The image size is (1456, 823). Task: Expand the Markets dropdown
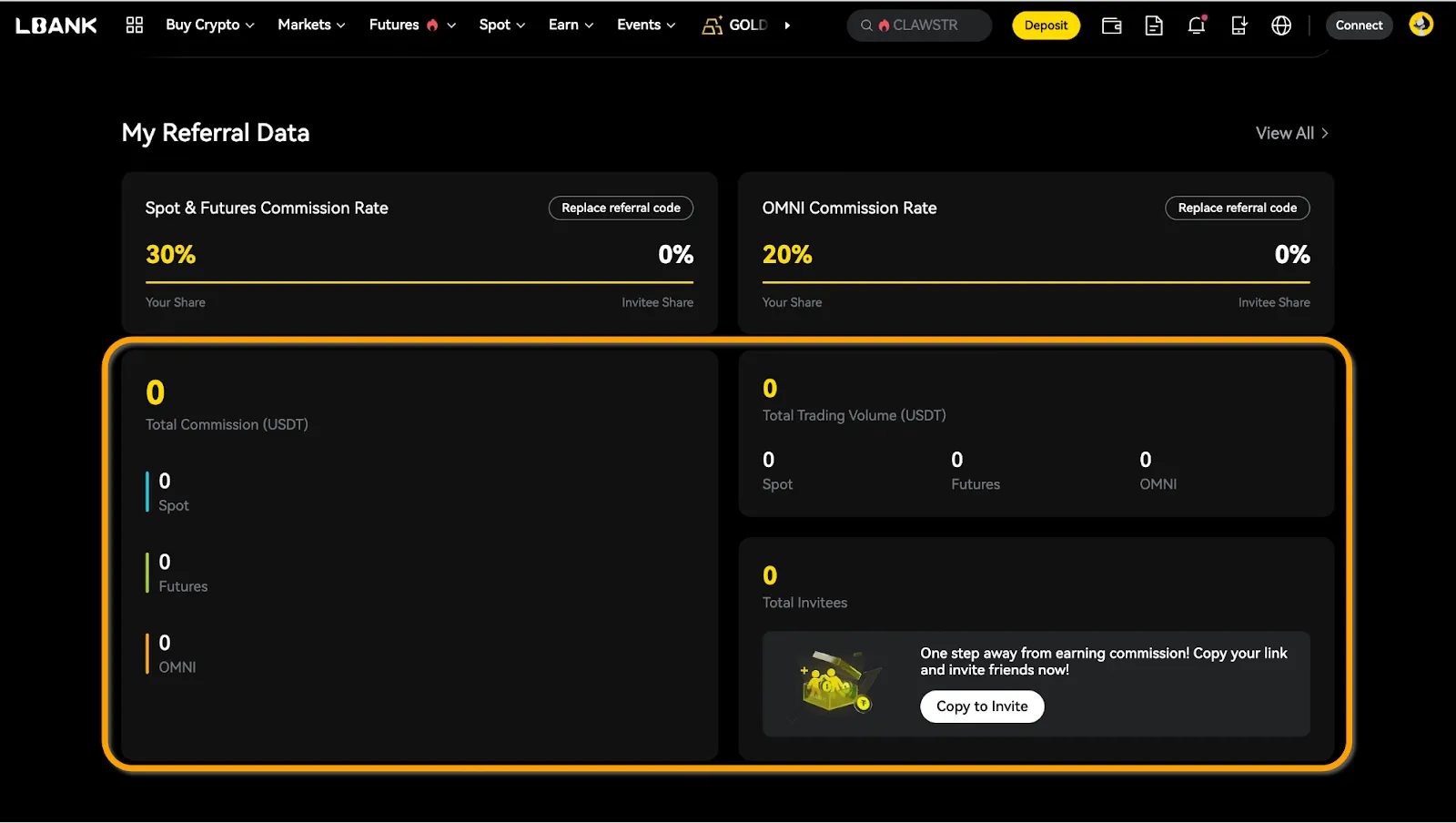(x=311, y=25)
